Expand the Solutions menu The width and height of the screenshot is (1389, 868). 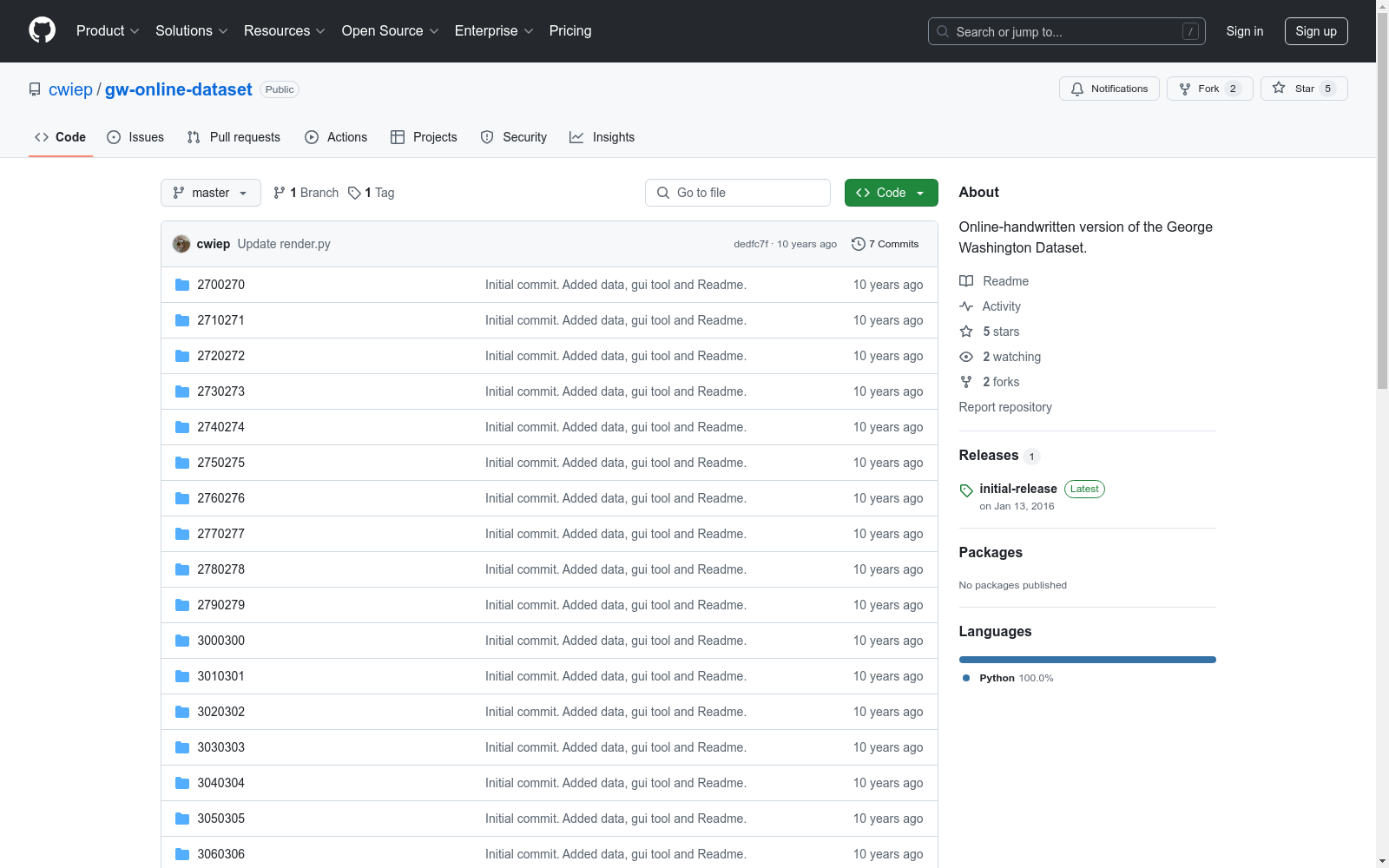(x=192, y=30)
